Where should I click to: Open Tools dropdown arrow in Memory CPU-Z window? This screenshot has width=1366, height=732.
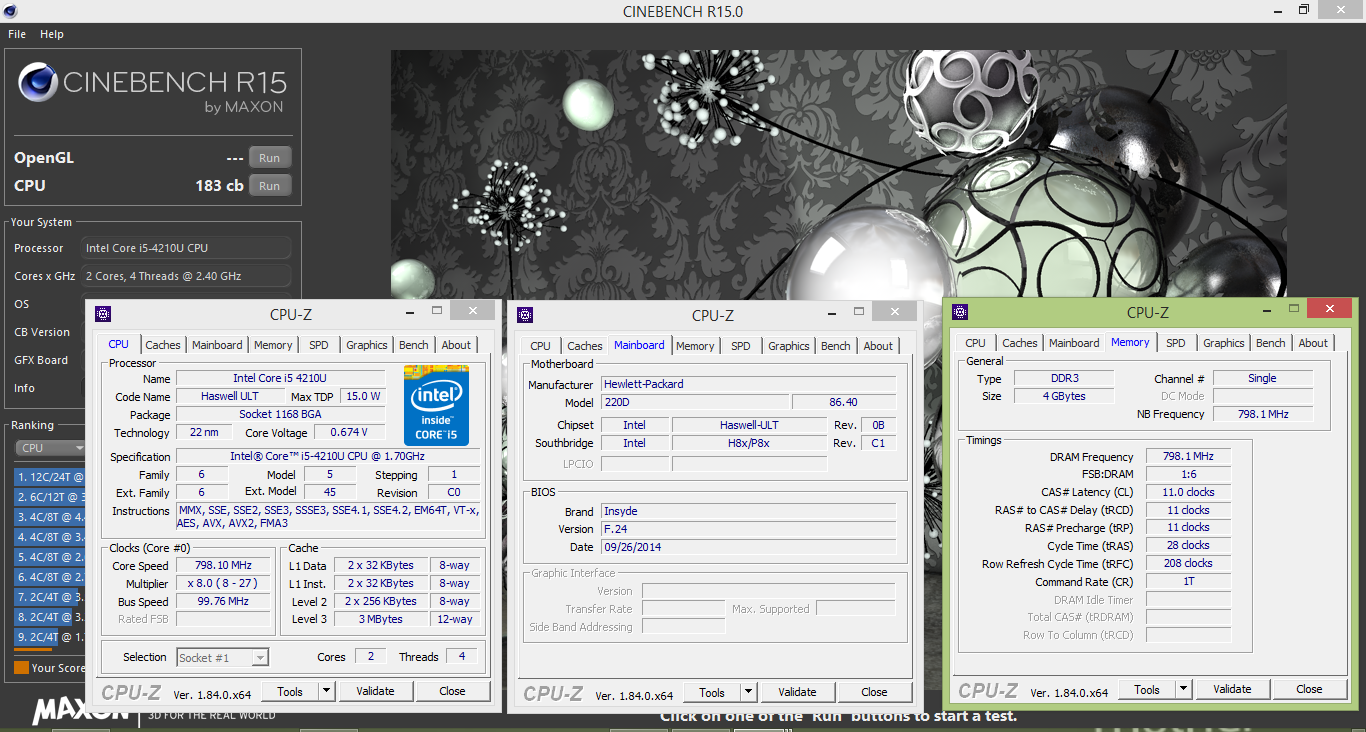coord(1184,689)
